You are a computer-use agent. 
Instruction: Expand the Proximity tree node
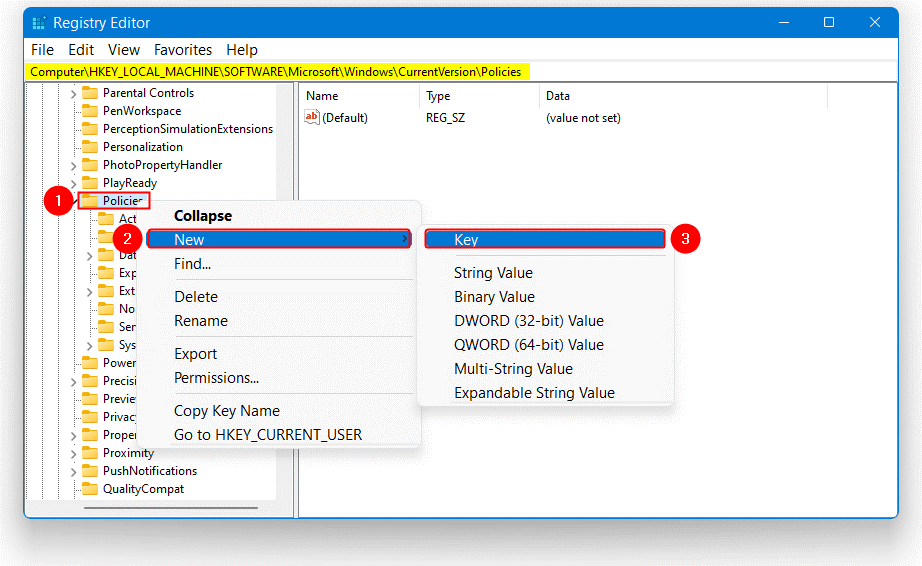73,453
